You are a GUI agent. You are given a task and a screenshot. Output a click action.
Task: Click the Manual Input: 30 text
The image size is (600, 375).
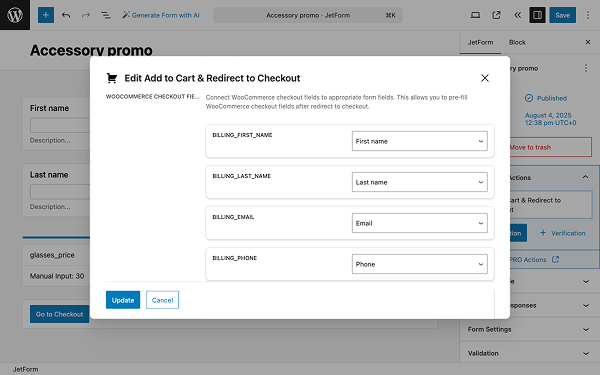click(x=57, y=276)
